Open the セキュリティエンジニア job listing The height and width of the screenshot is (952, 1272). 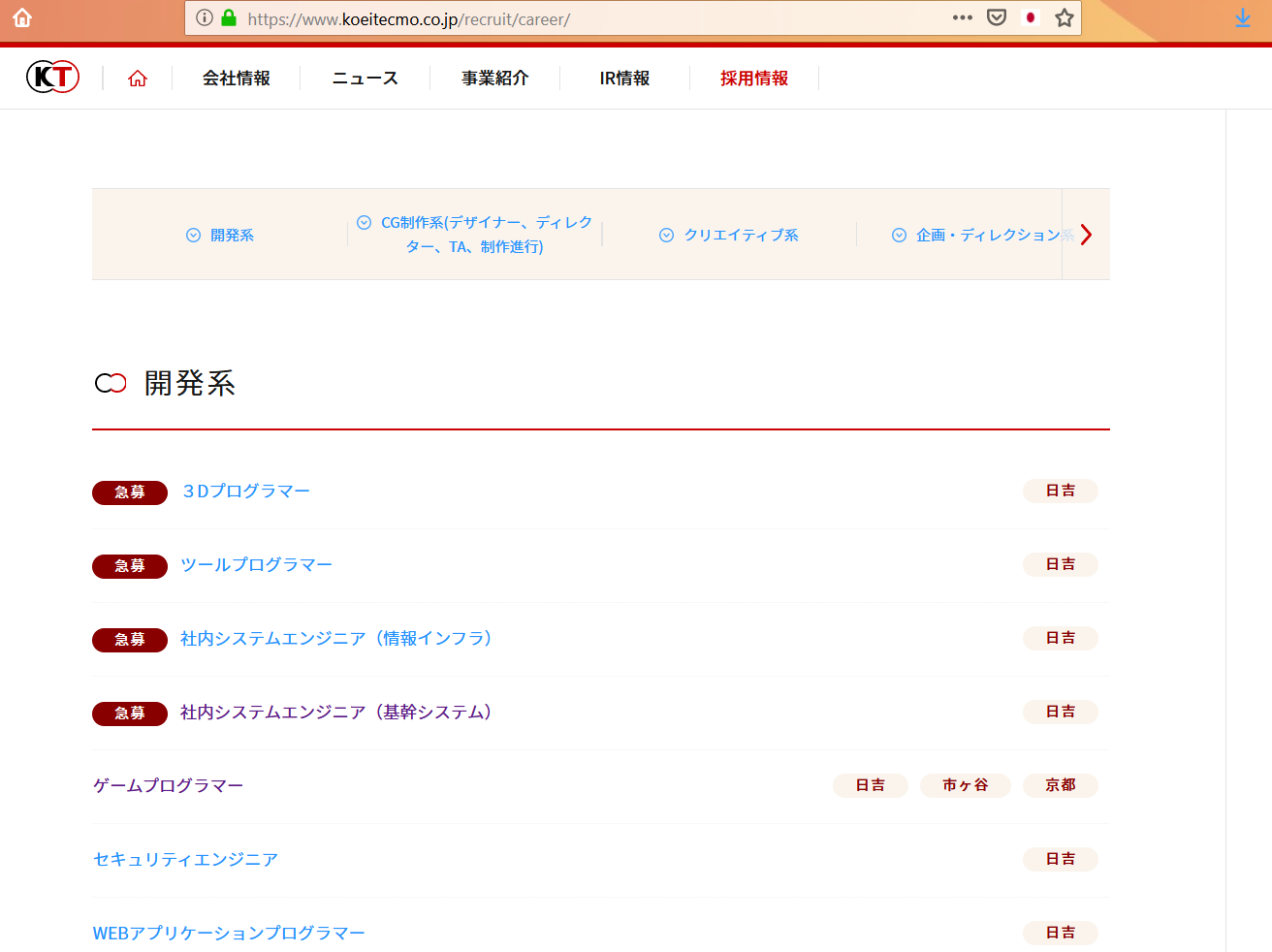185,860
